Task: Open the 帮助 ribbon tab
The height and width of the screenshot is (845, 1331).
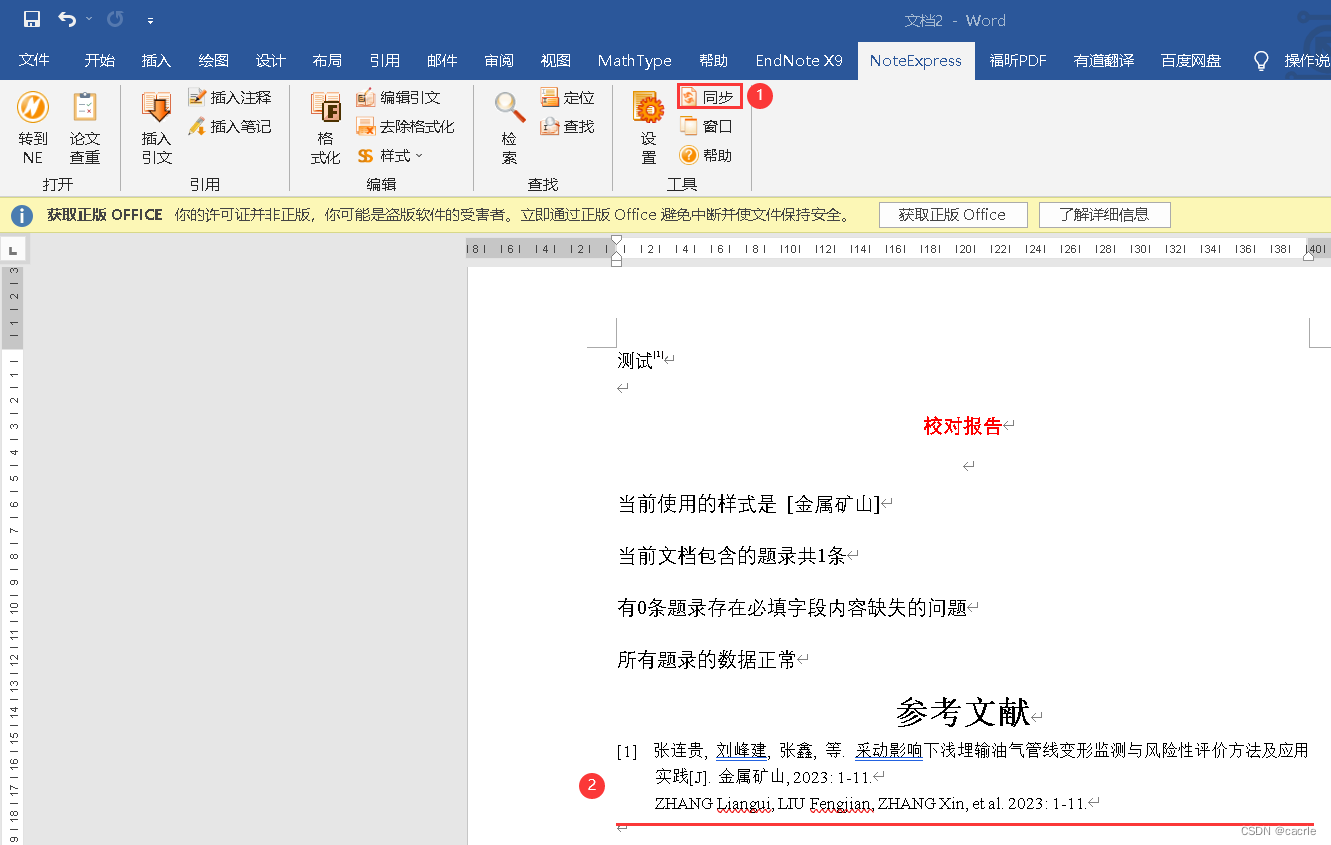Action: 713,60
